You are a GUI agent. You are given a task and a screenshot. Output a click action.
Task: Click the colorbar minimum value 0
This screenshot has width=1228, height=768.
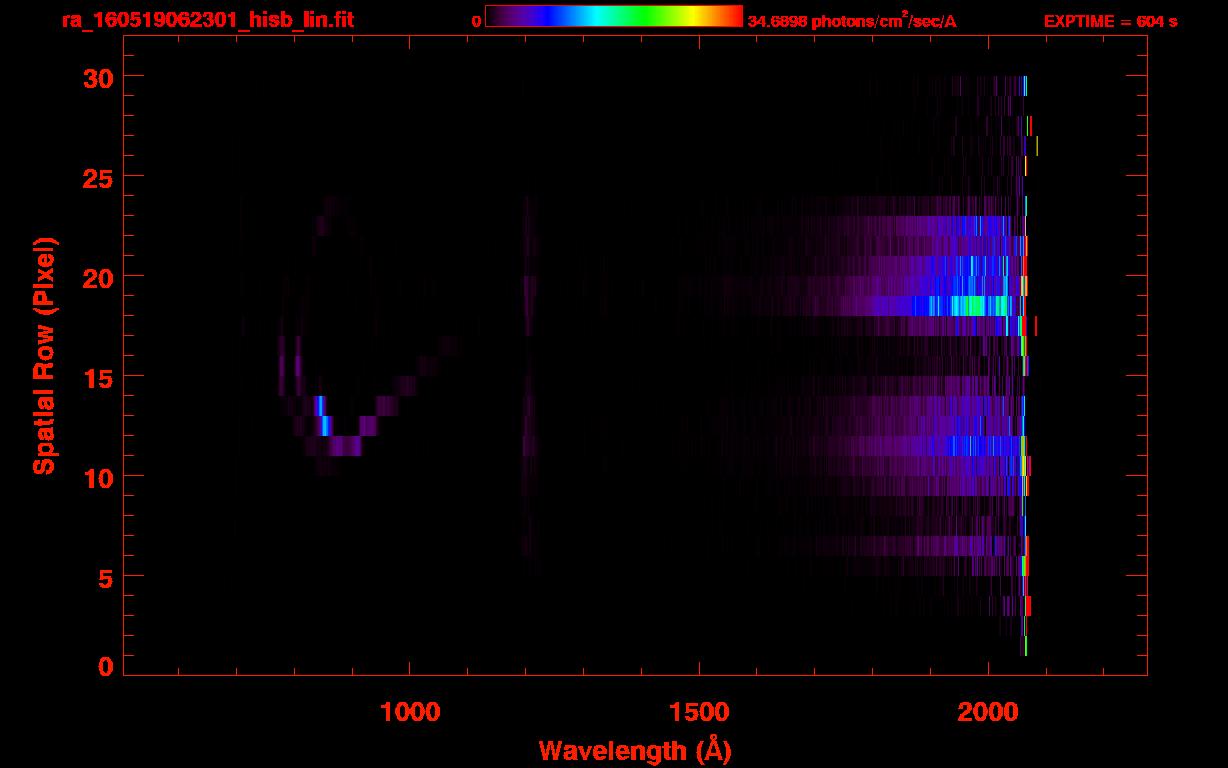coord(476,21)
